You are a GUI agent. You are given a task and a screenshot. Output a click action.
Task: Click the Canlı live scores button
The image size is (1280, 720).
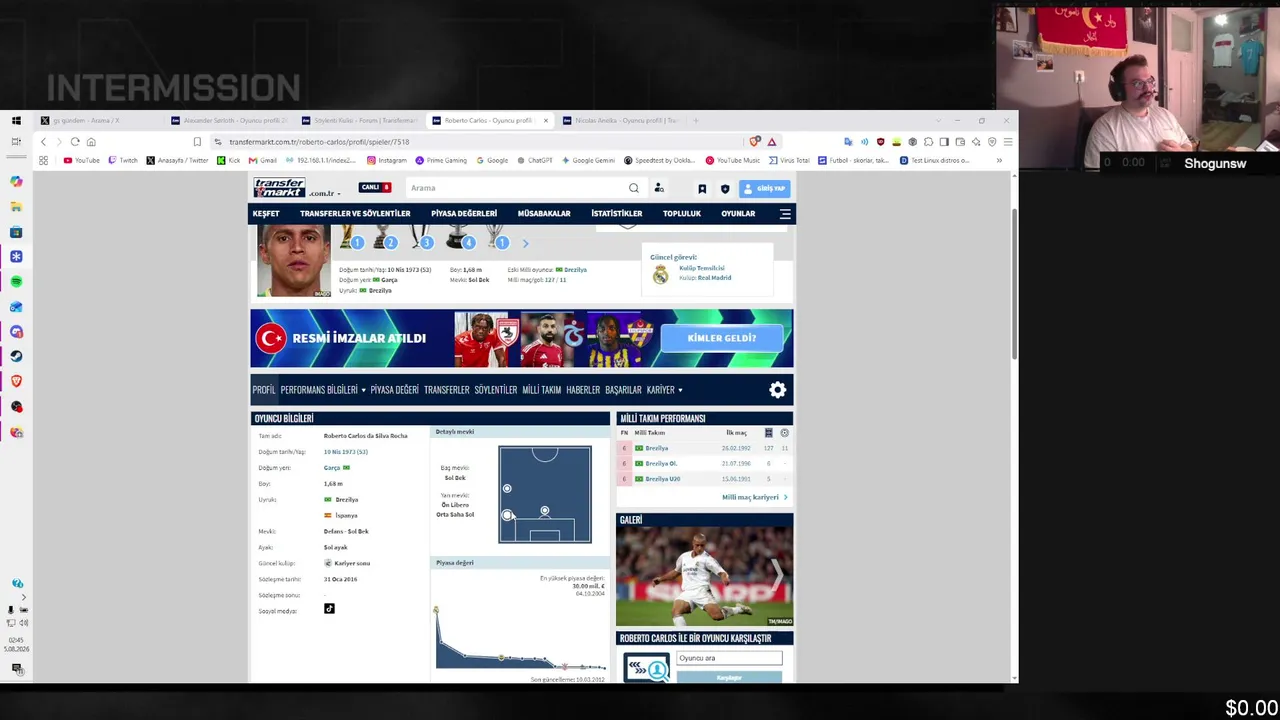(x=375, y=187)
